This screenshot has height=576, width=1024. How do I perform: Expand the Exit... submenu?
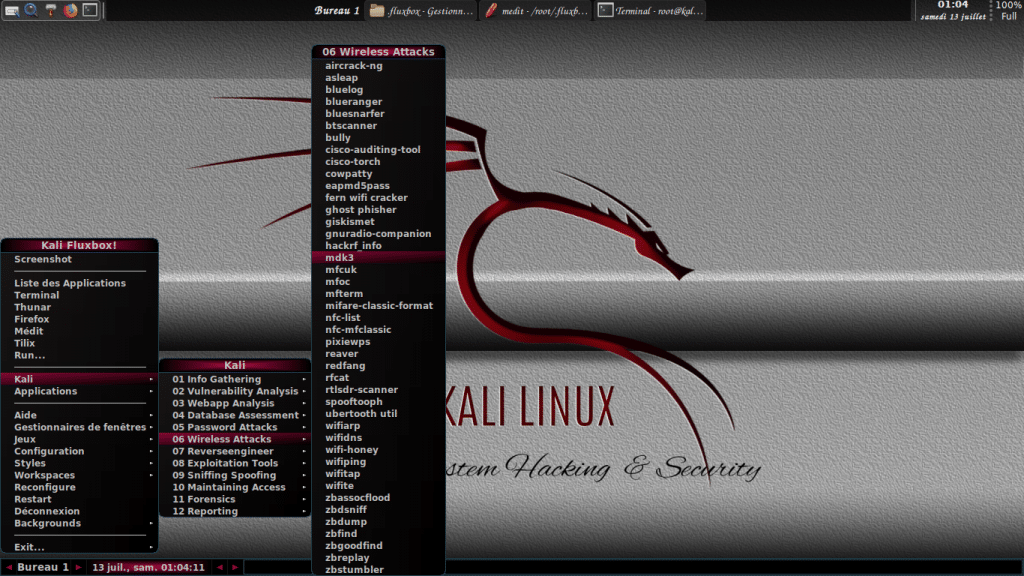pyautogui.click(x=80, y=547)
